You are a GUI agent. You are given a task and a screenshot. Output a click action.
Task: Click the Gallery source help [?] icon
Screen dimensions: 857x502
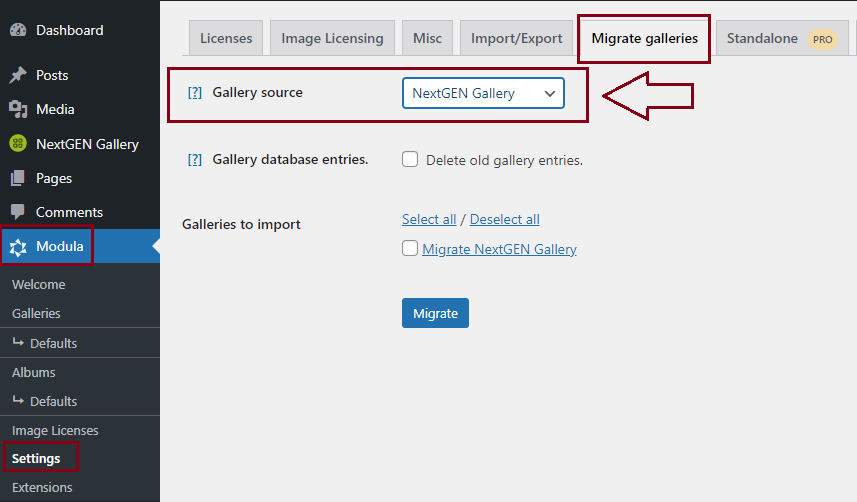[x=195, y=93]
